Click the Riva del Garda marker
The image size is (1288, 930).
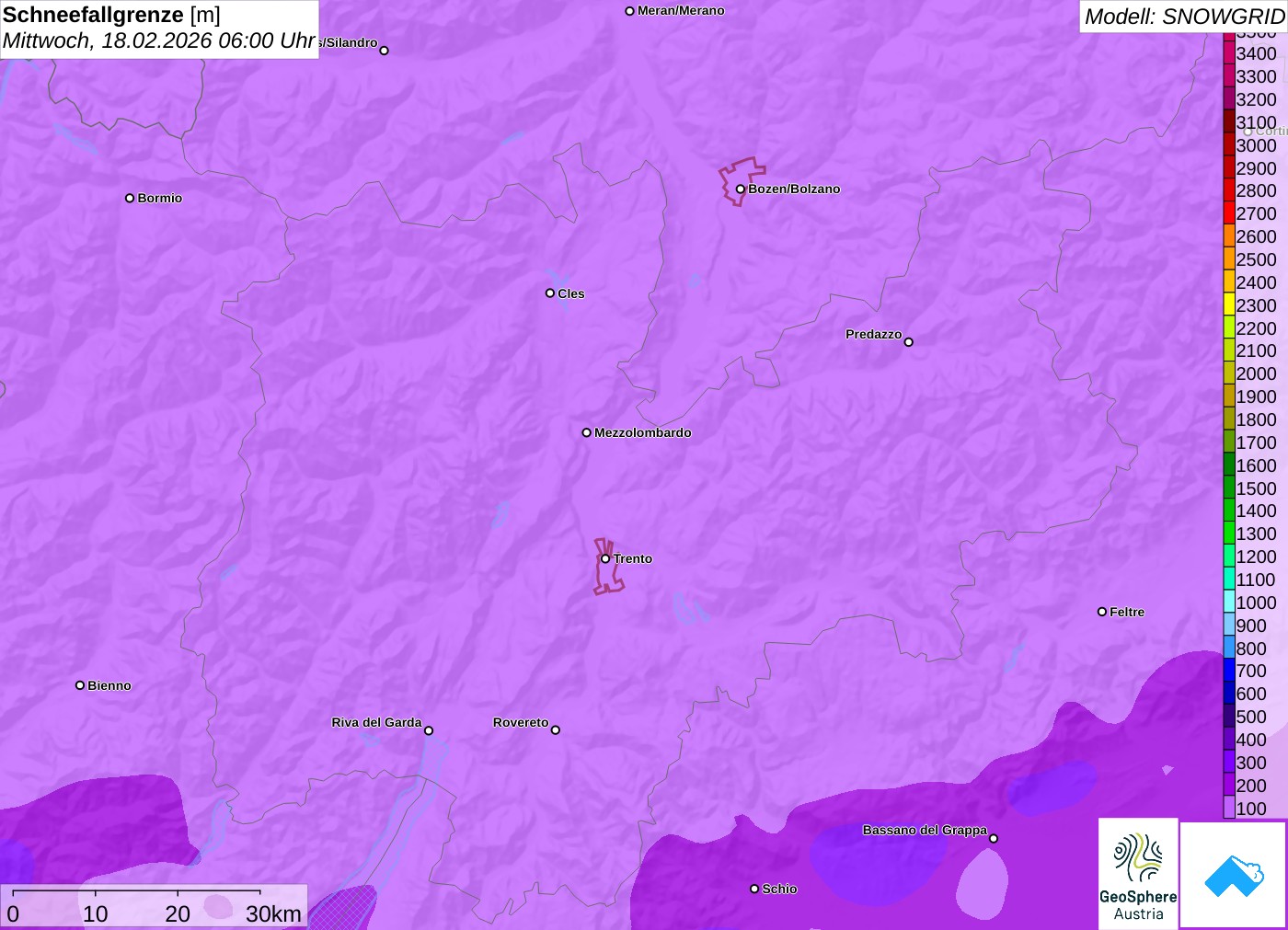pyautogui.click(x=429, y=731)
